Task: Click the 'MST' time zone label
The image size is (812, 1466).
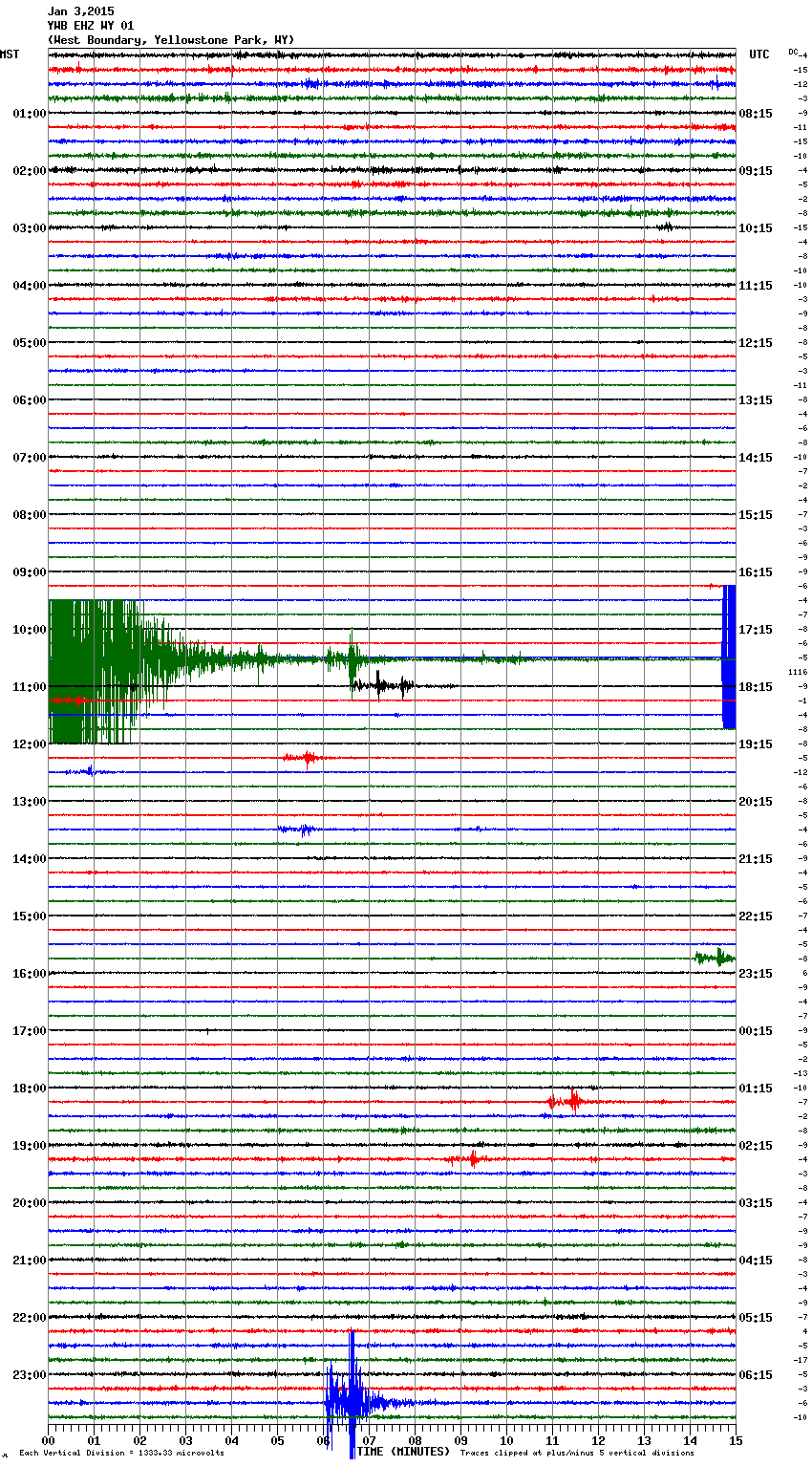Action: click(10, 54)
